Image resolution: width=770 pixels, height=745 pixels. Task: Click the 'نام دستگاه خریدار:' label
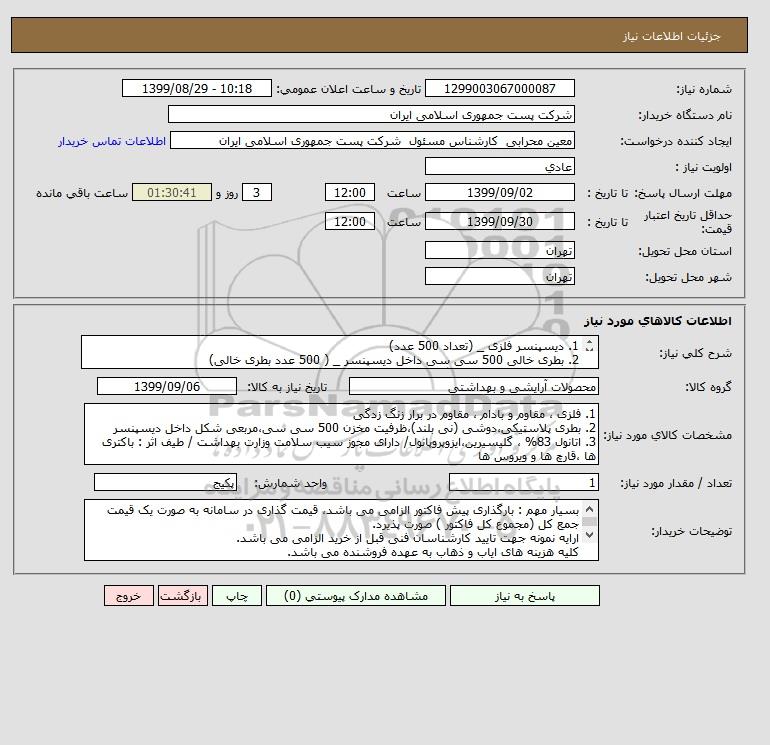coord(685,115)
